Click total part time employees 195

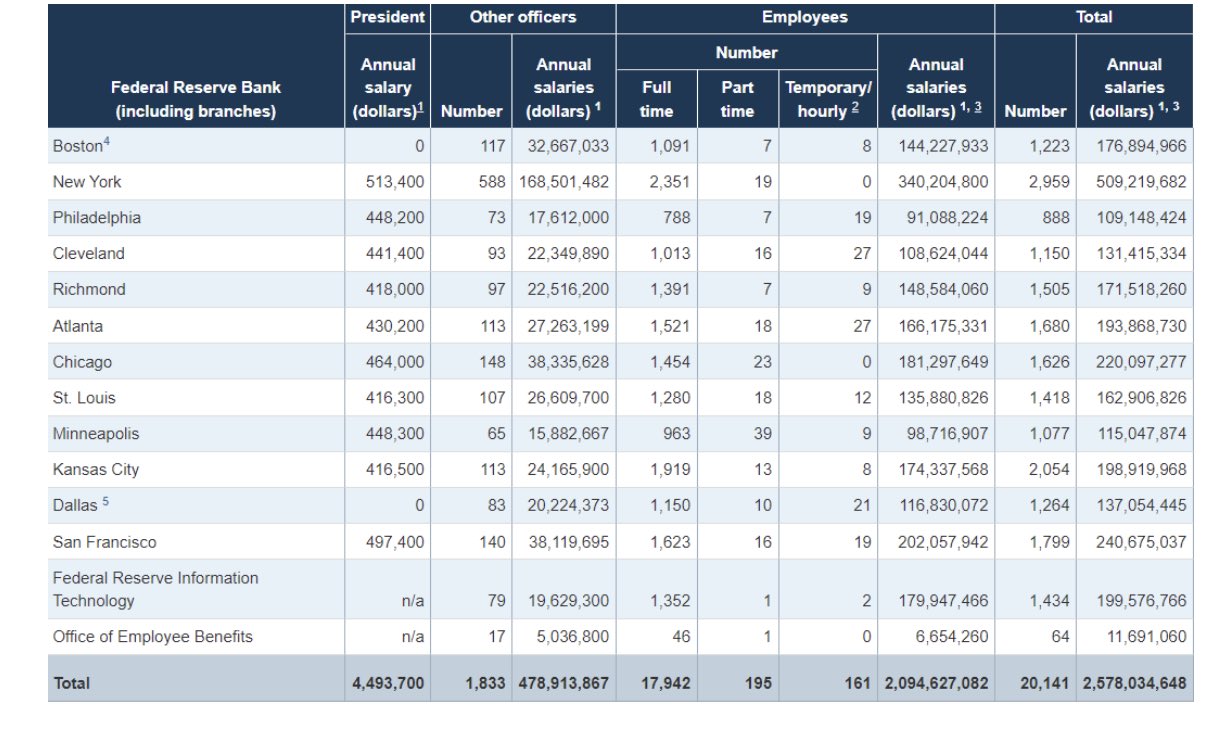759,683
